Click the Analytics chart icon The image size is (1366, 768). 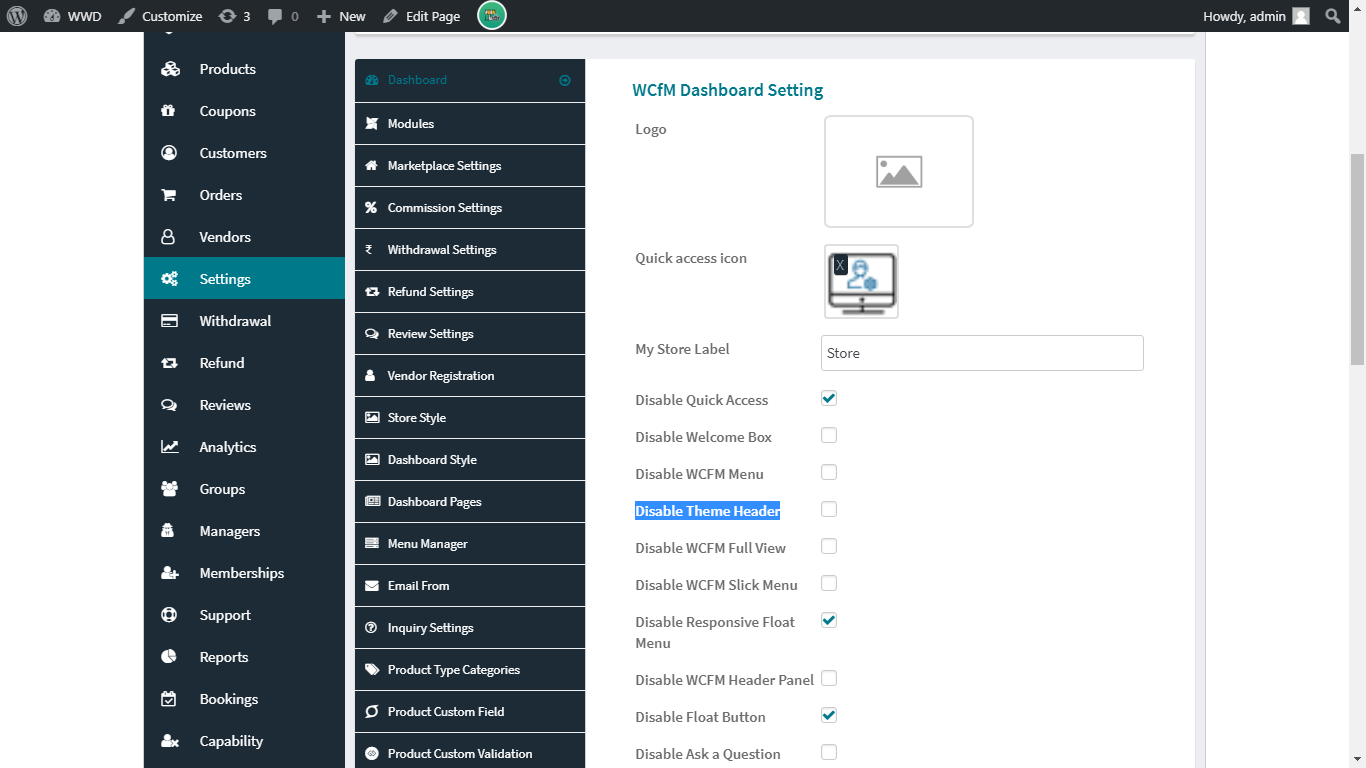coord(170,447)
